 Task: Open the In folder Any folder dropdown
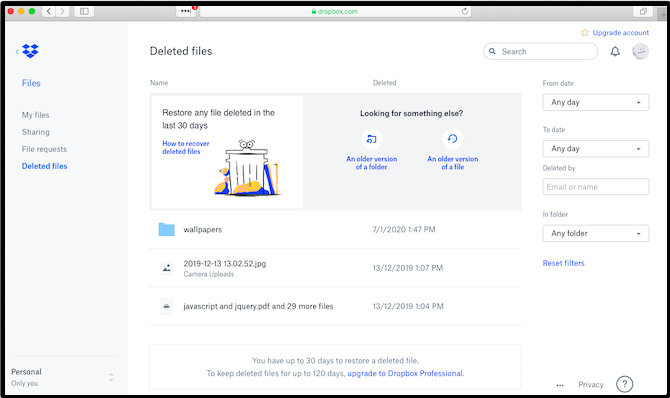coord(596,233)
